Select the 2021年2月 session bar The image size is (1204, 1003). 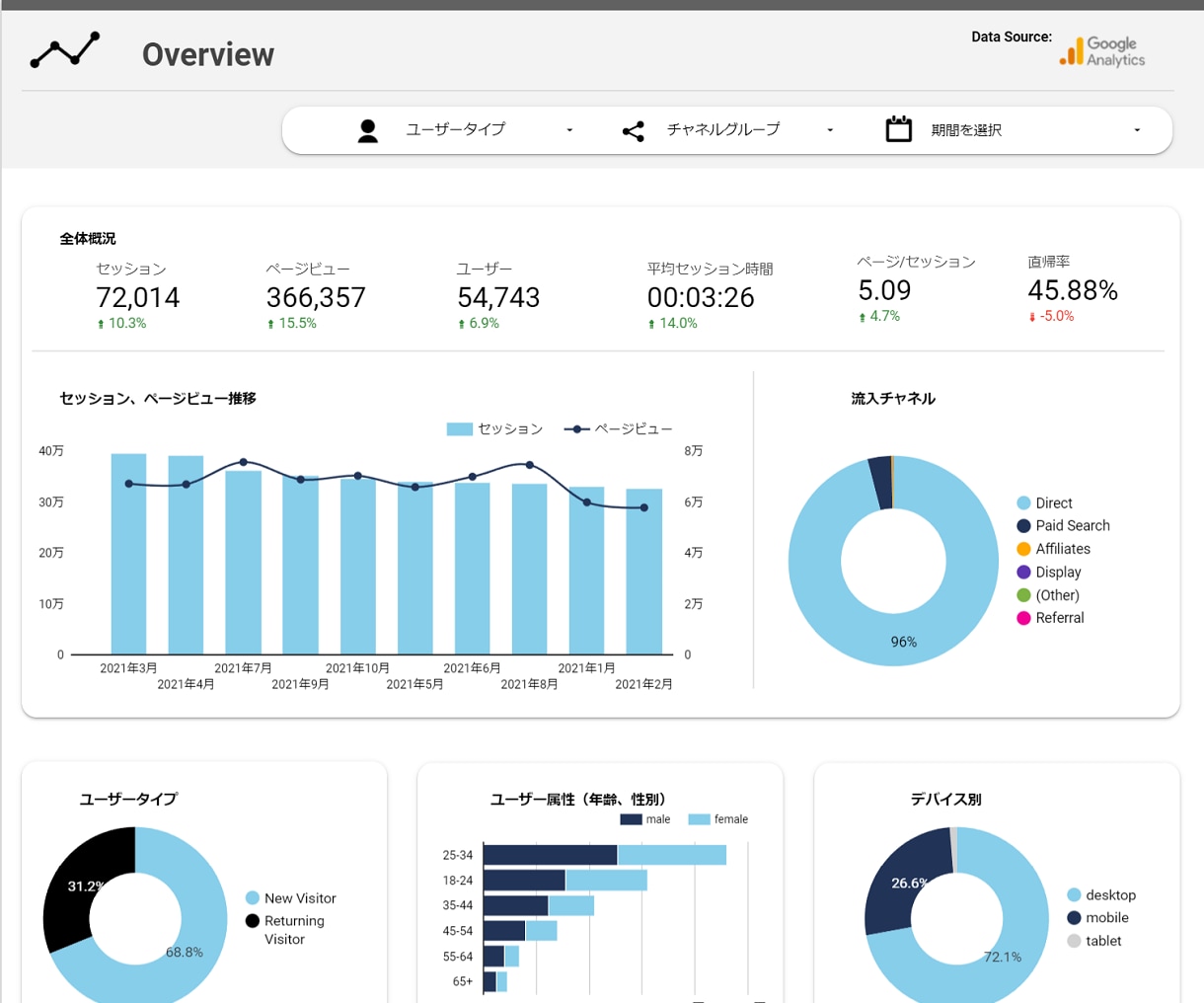(x=644, y=572)
